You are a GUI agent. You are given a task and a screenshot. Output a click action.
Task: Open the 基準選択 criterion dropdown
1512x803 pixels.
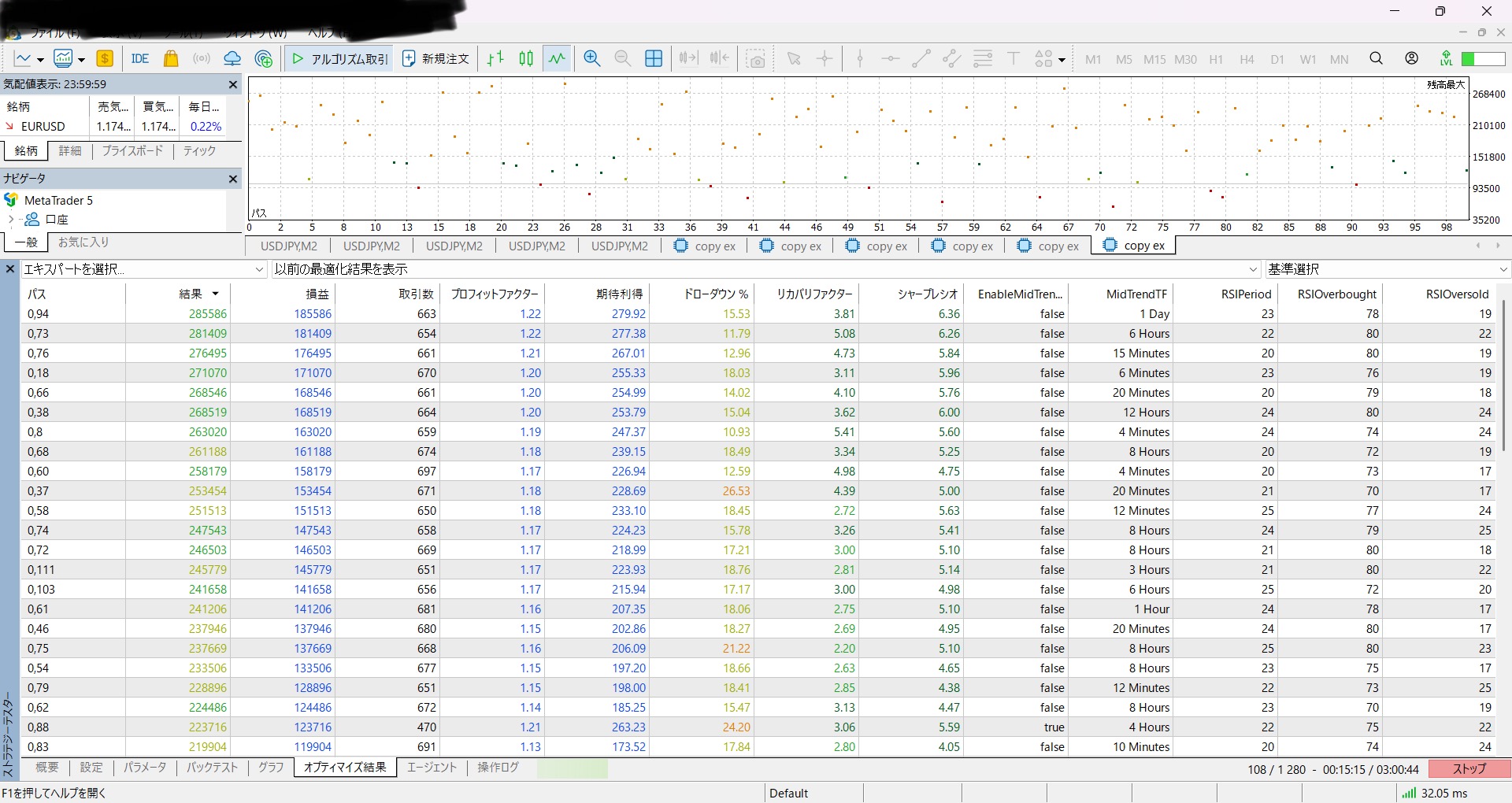coord(1388,269)
